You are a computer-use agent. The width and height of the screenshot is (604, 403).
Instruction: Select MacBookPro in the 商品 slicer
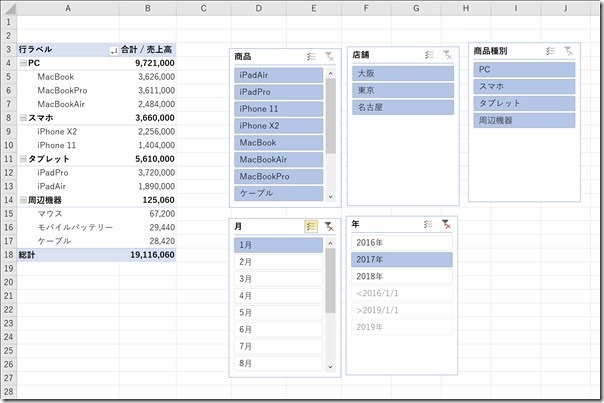pos(279,176)
